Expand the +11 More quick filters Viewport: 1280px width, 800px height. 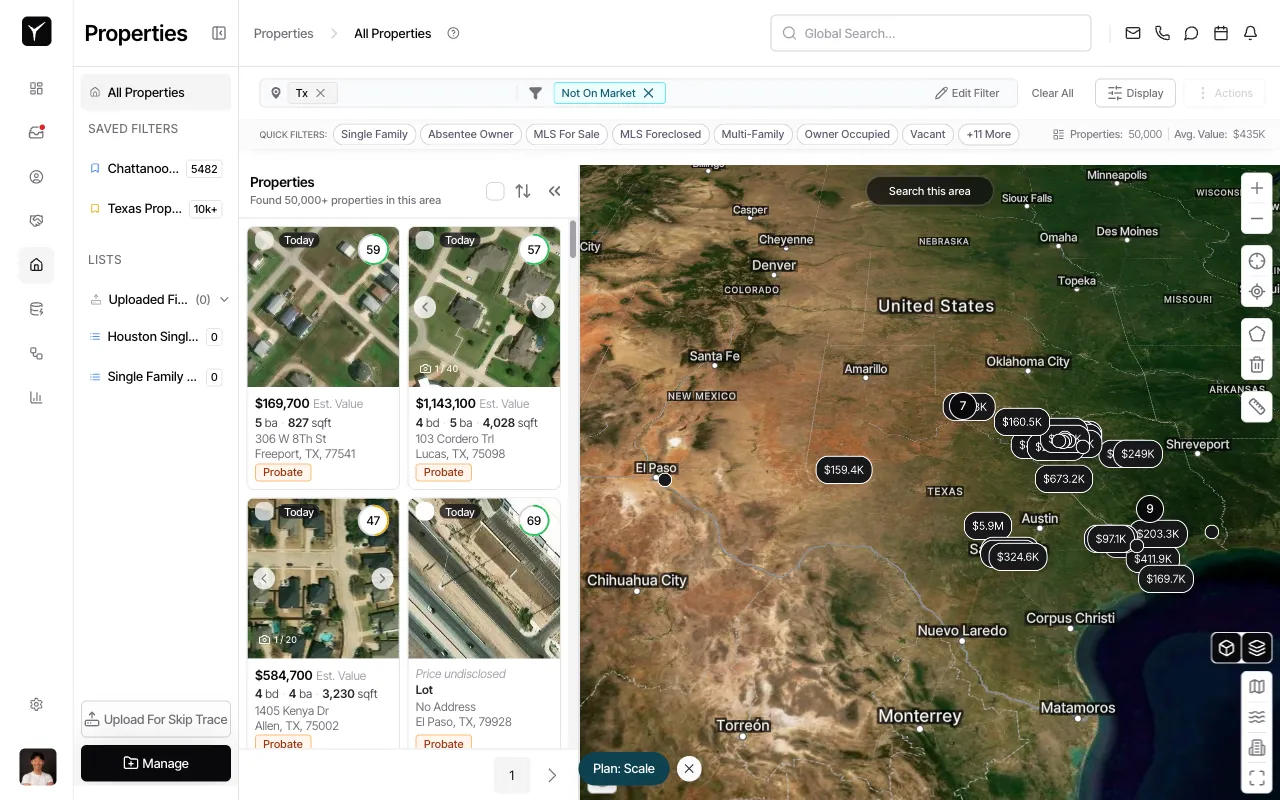(x=988, y=134)
